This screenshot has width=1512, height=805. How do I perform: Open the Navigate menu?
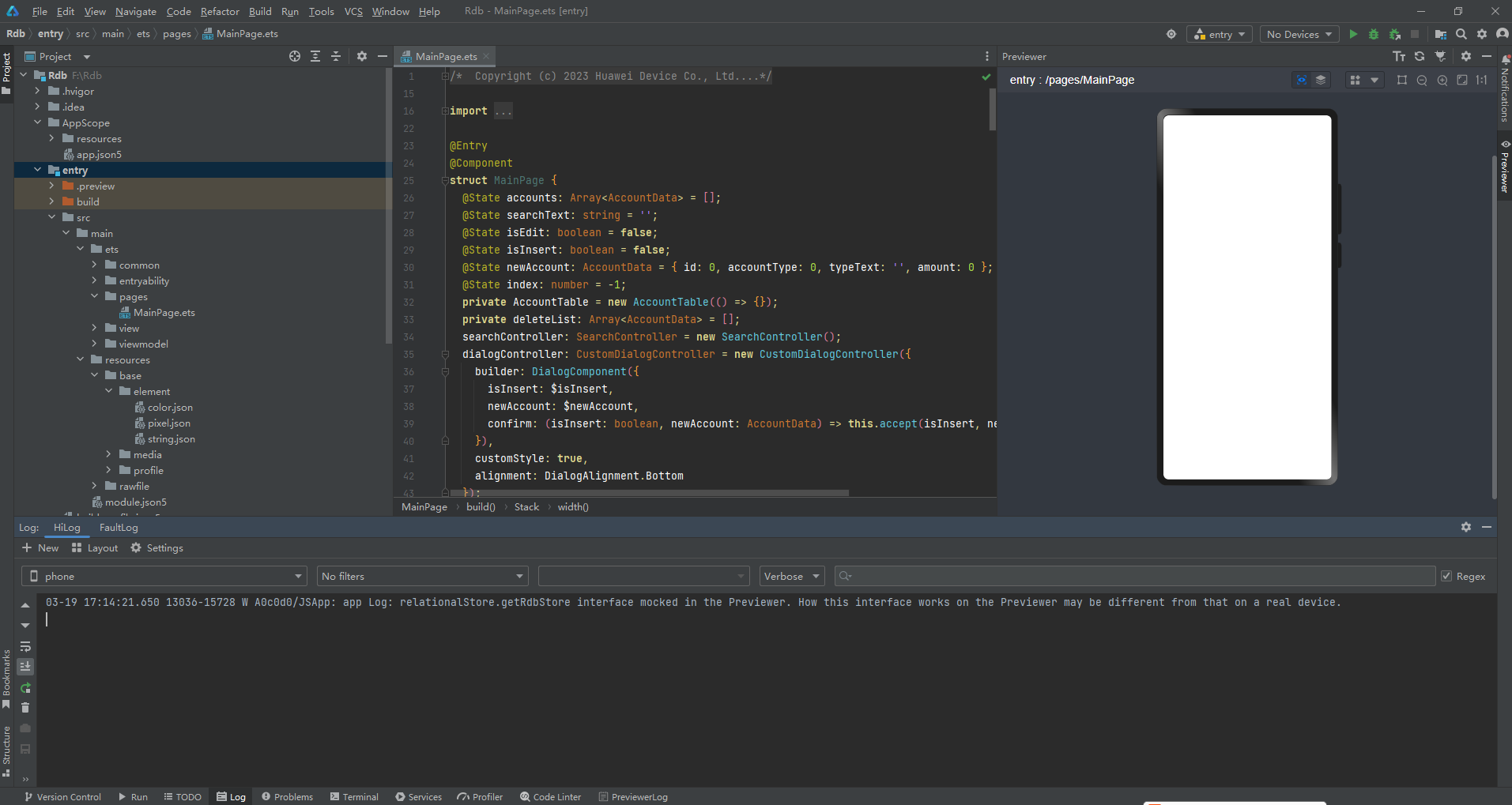[x=136, y=11]
